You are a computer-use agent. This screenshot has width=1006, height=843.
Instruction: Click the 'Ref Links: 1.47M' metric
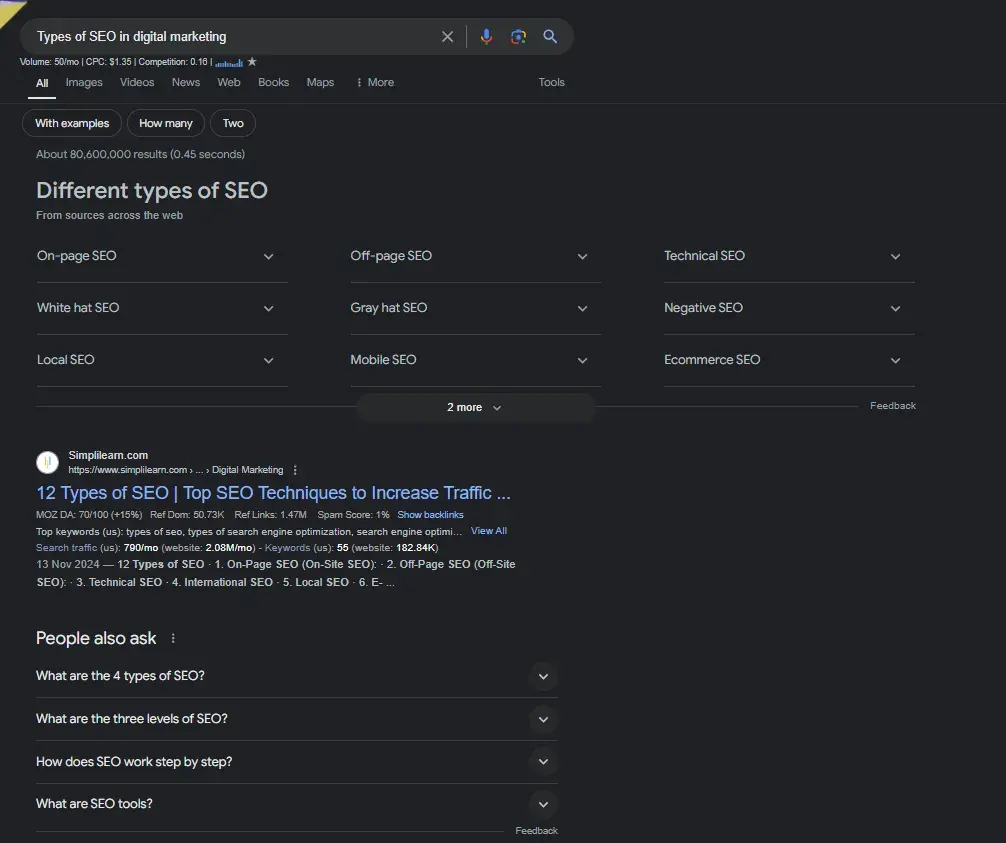(x=271, y=515)
